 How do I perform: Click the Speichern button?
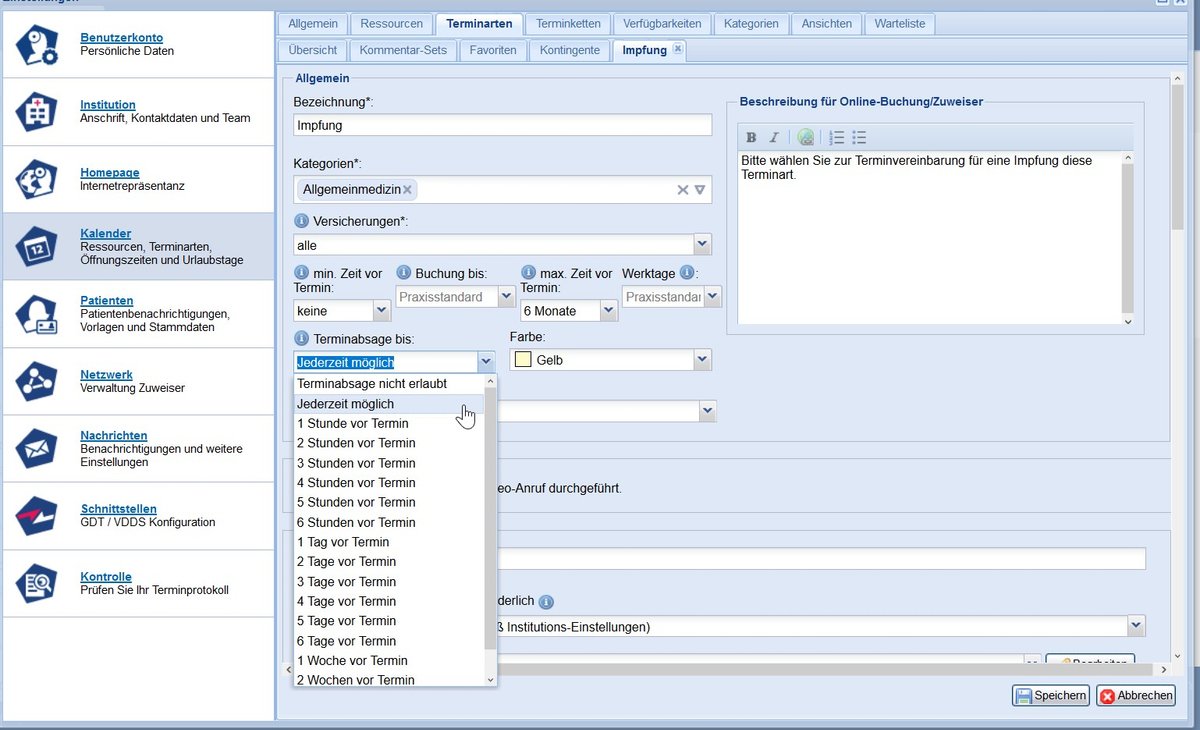[x=1050, y=696]
